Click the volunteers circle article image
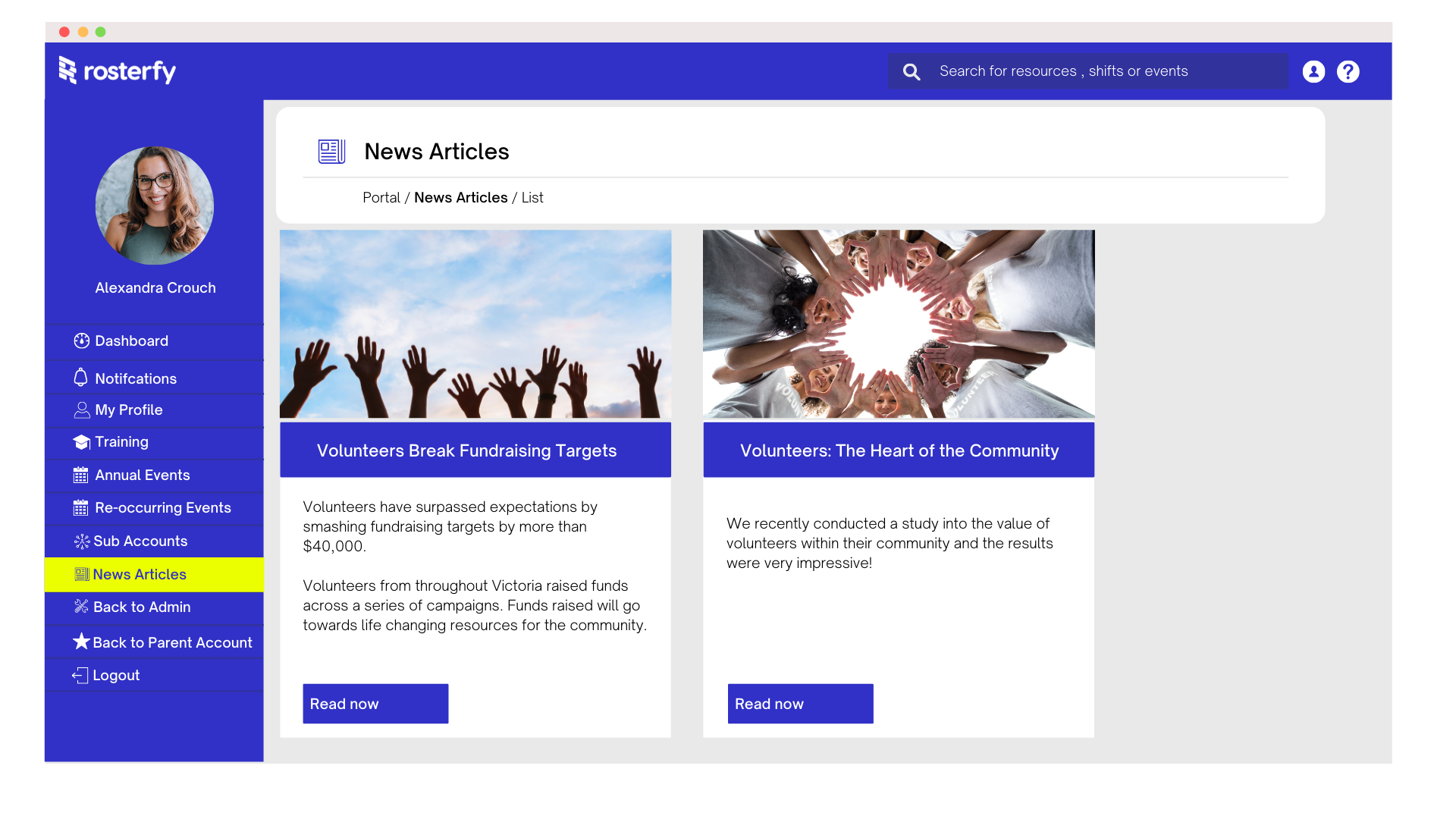 pos(899,324)
